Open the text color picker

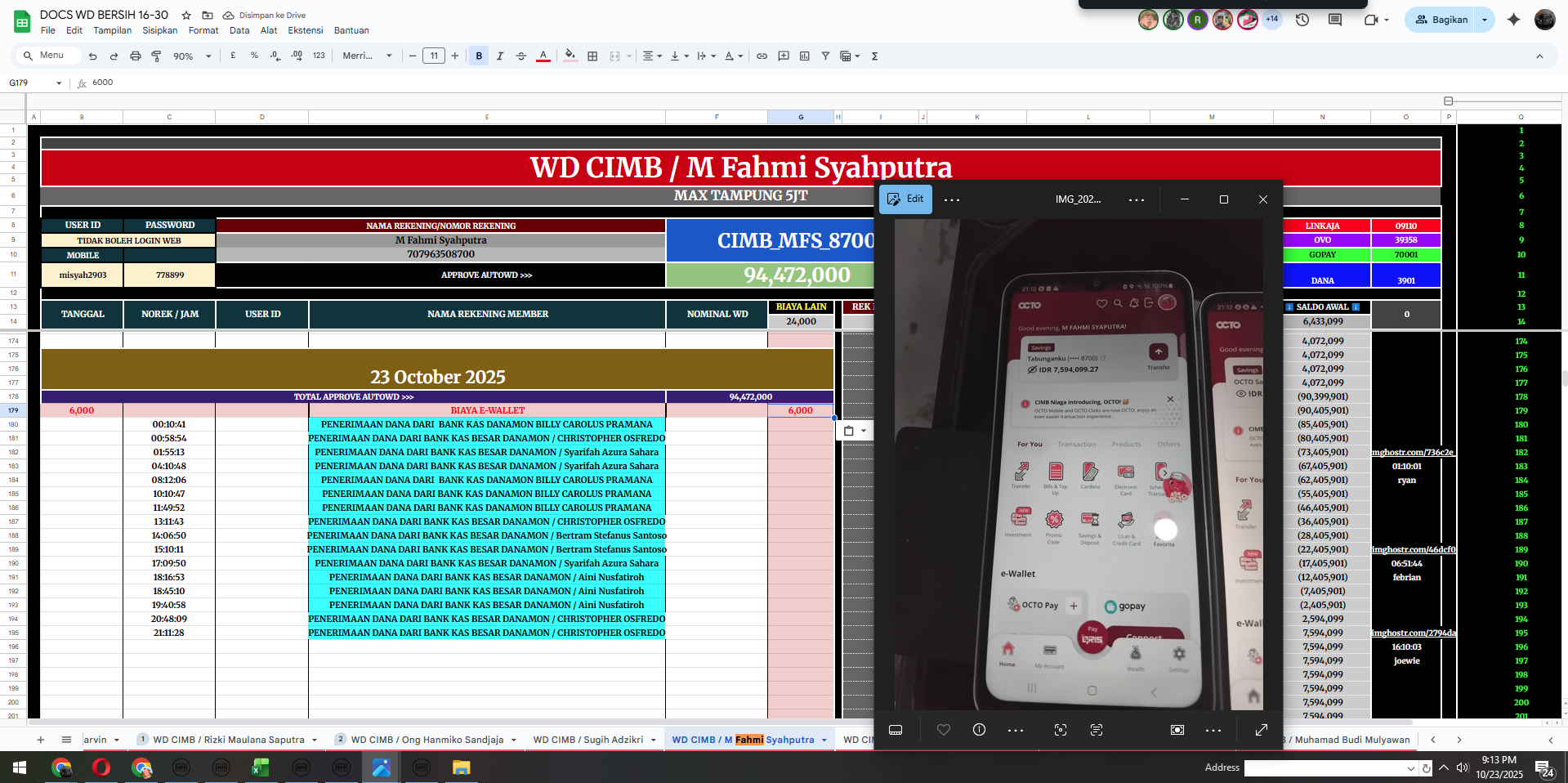[543, 56]
